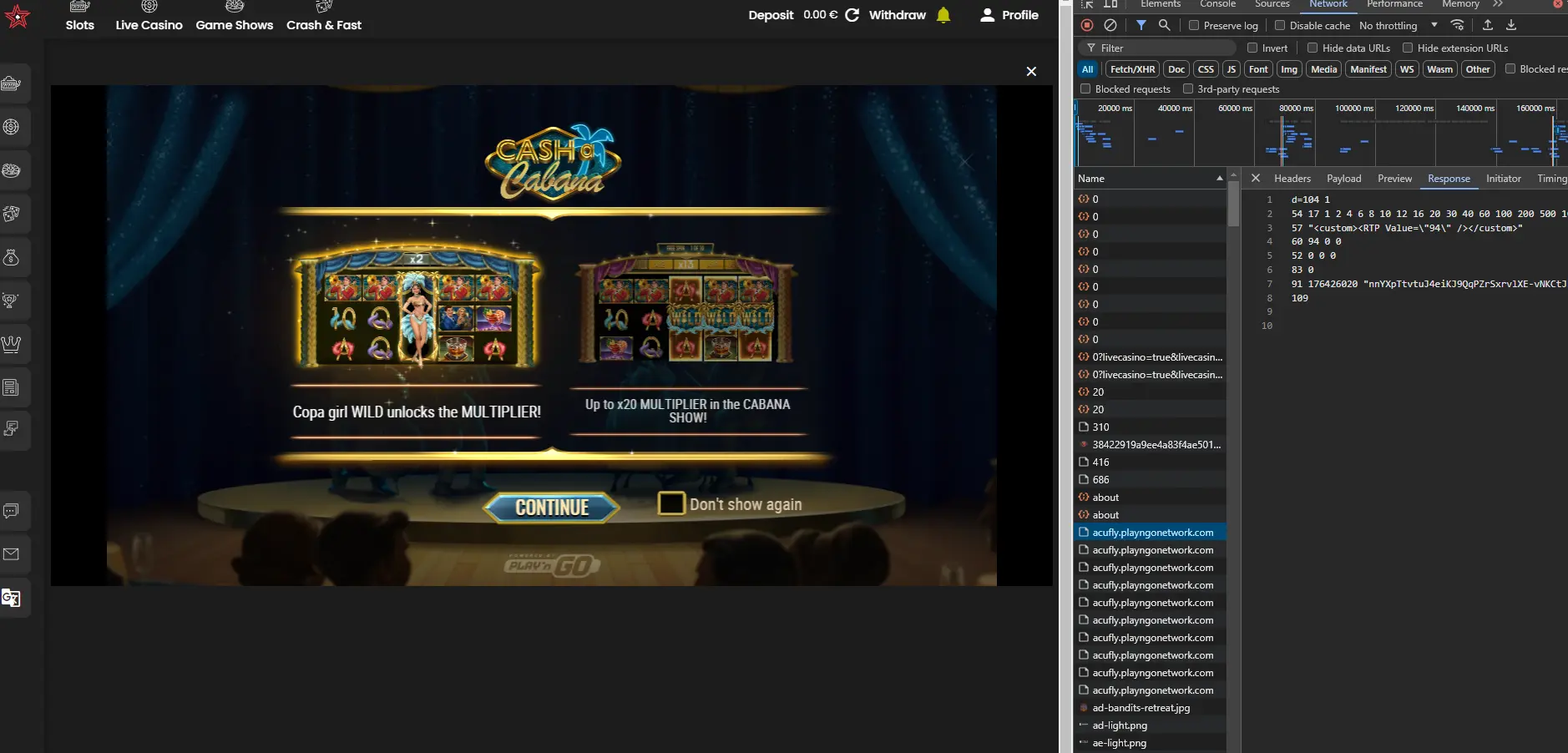This screenshot has height=753, width=1568.
Task: Toggle the device toolbar icon
Action: click(1110, 4)
